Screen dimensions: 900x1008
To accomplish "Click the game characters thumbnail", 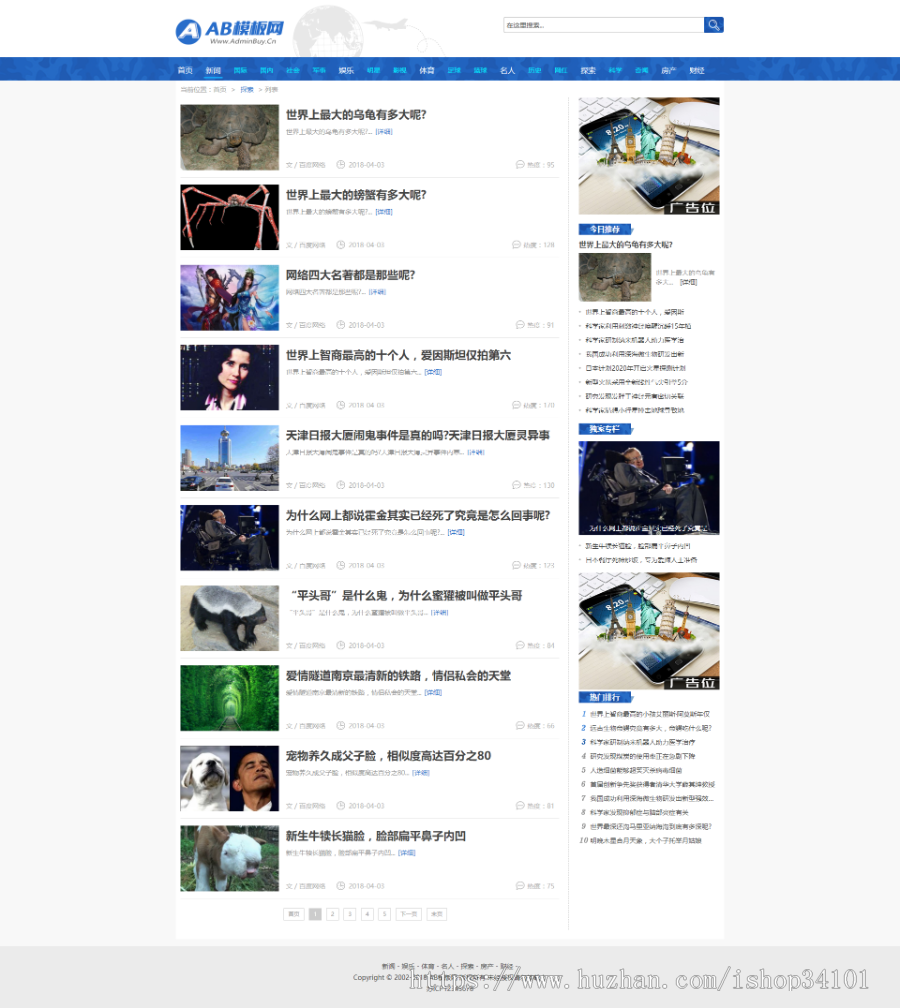I will click(230, 298).
